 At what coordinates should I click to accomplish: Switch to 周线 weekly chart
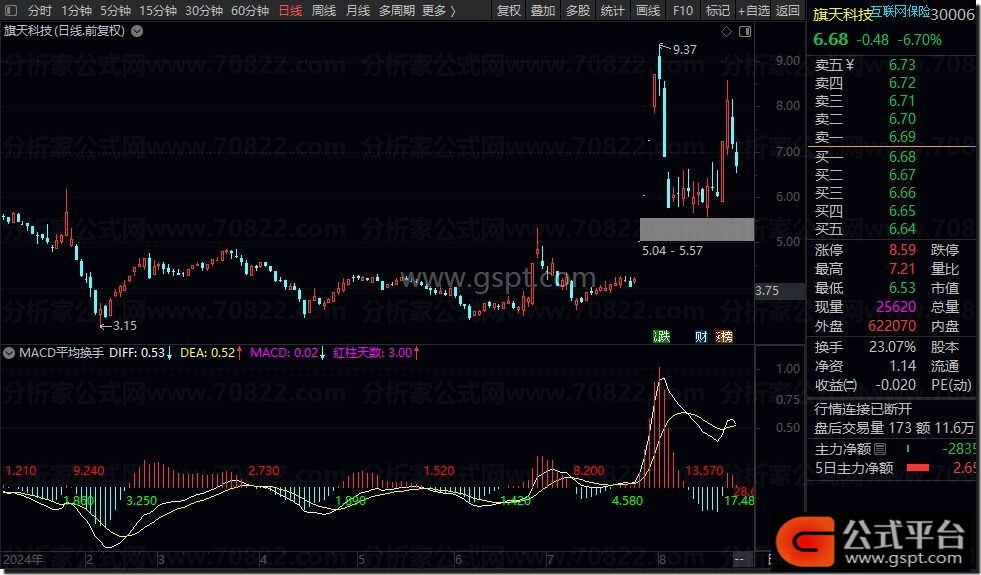pyautogui.click(x=323, y=11)
